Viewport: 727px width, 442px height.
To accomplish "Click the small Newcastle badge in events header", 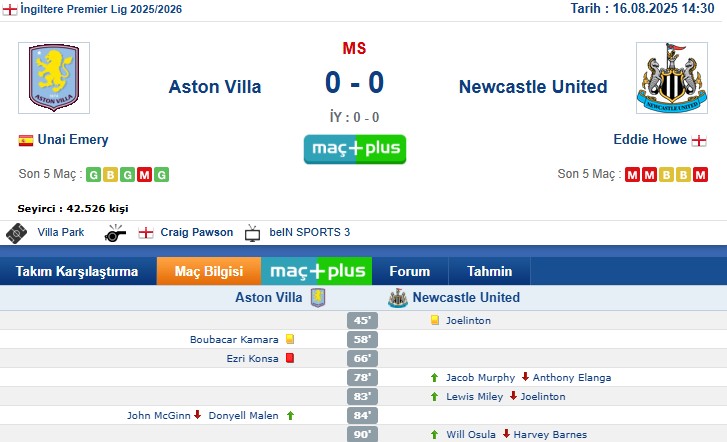I will 398,298.
